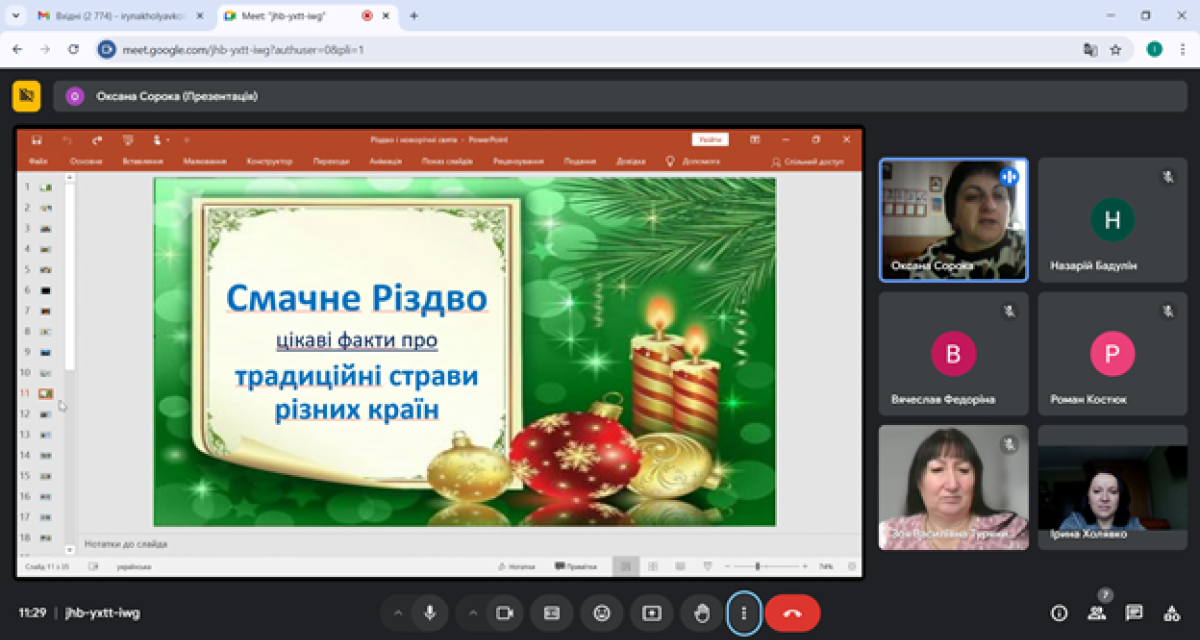Select Оксана Сорока's video tile

point(953,220)
